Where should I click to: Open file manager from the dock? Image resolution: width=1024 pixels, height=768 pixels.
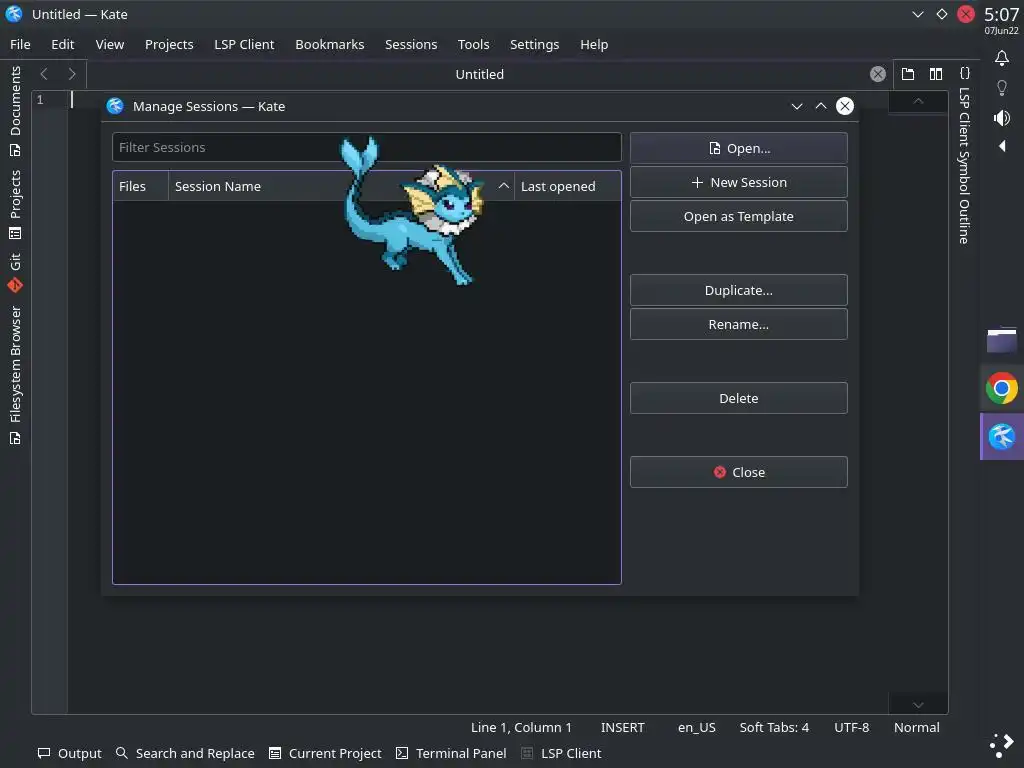pos(1002,340)
